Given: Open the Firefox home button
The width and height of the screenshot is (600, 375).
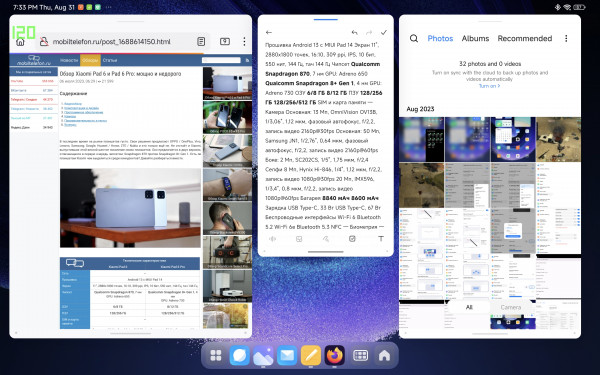Looking at the screenshot, I should [20, 42].
